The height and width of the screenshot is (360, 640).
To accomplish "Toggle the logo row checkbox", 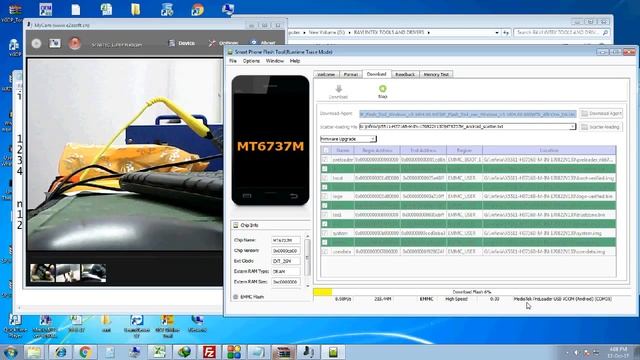I will click(x=325, y=196).
